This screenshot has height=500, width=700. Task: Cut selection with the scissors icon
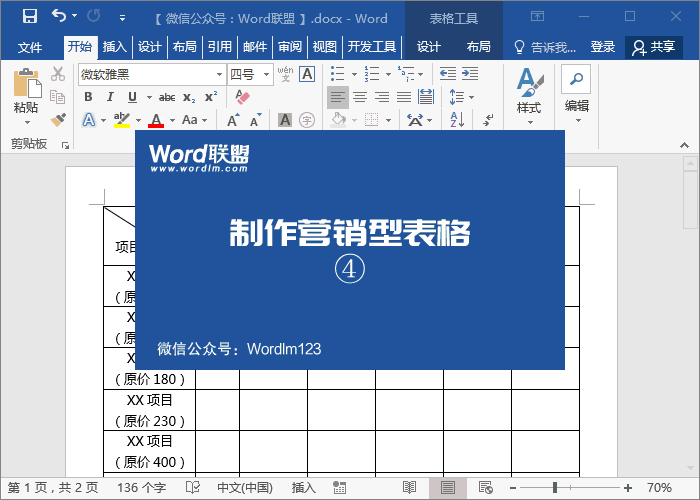pos(58,74)
